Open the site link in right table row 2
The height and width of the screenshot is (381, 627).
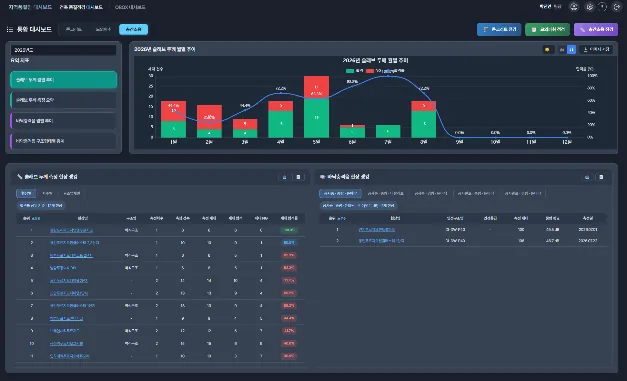[381, 241]
